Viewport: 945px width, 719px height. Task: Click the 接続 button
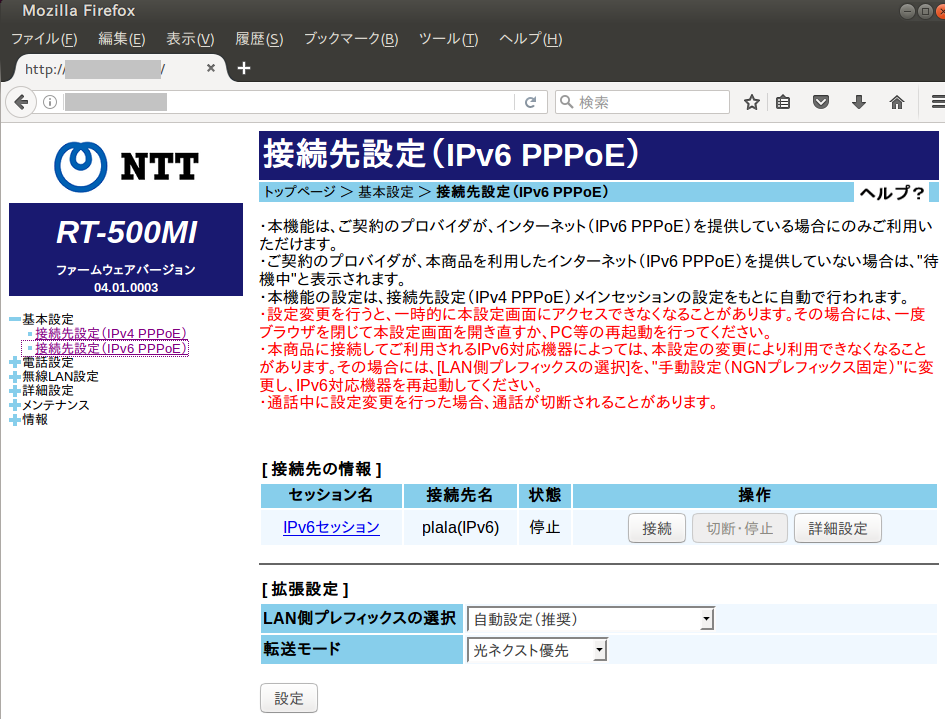tap(657, 529)
